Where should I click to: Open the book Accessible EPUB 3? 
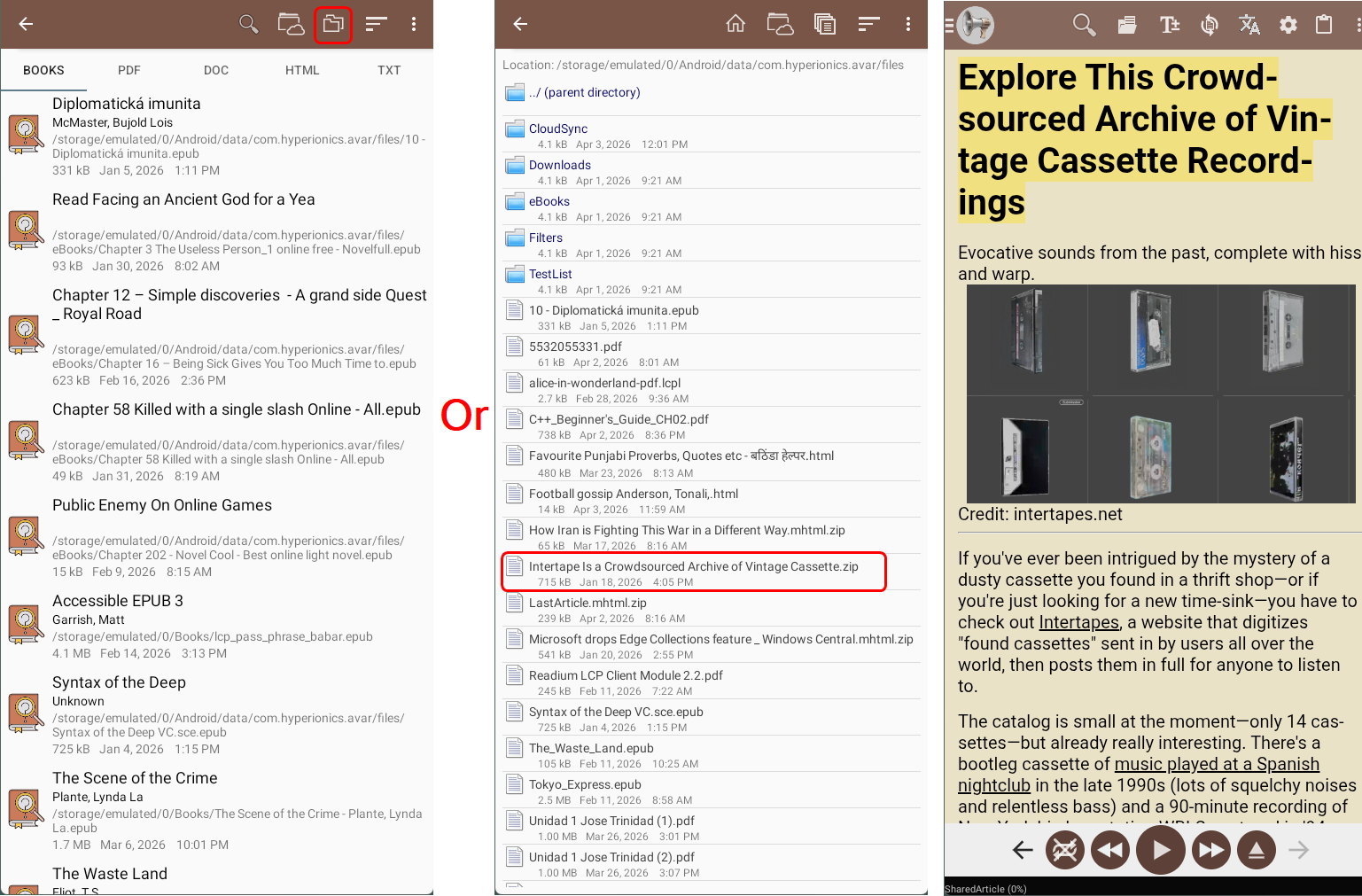(x=118, y=601)
